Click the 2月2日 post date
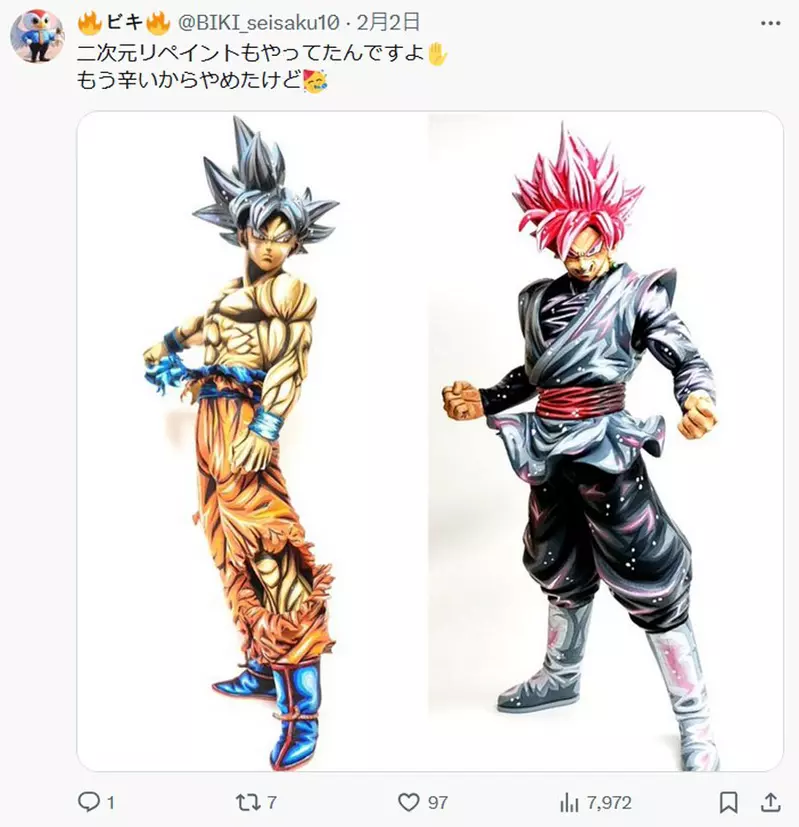Screen dimensions: 799x827 pos(388,23)
